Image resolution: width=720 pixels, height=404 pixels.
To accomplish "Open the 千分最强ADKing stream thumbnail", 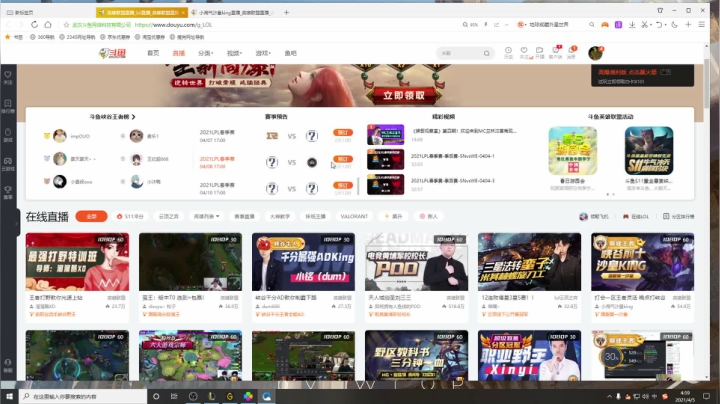I will point(303,262).
